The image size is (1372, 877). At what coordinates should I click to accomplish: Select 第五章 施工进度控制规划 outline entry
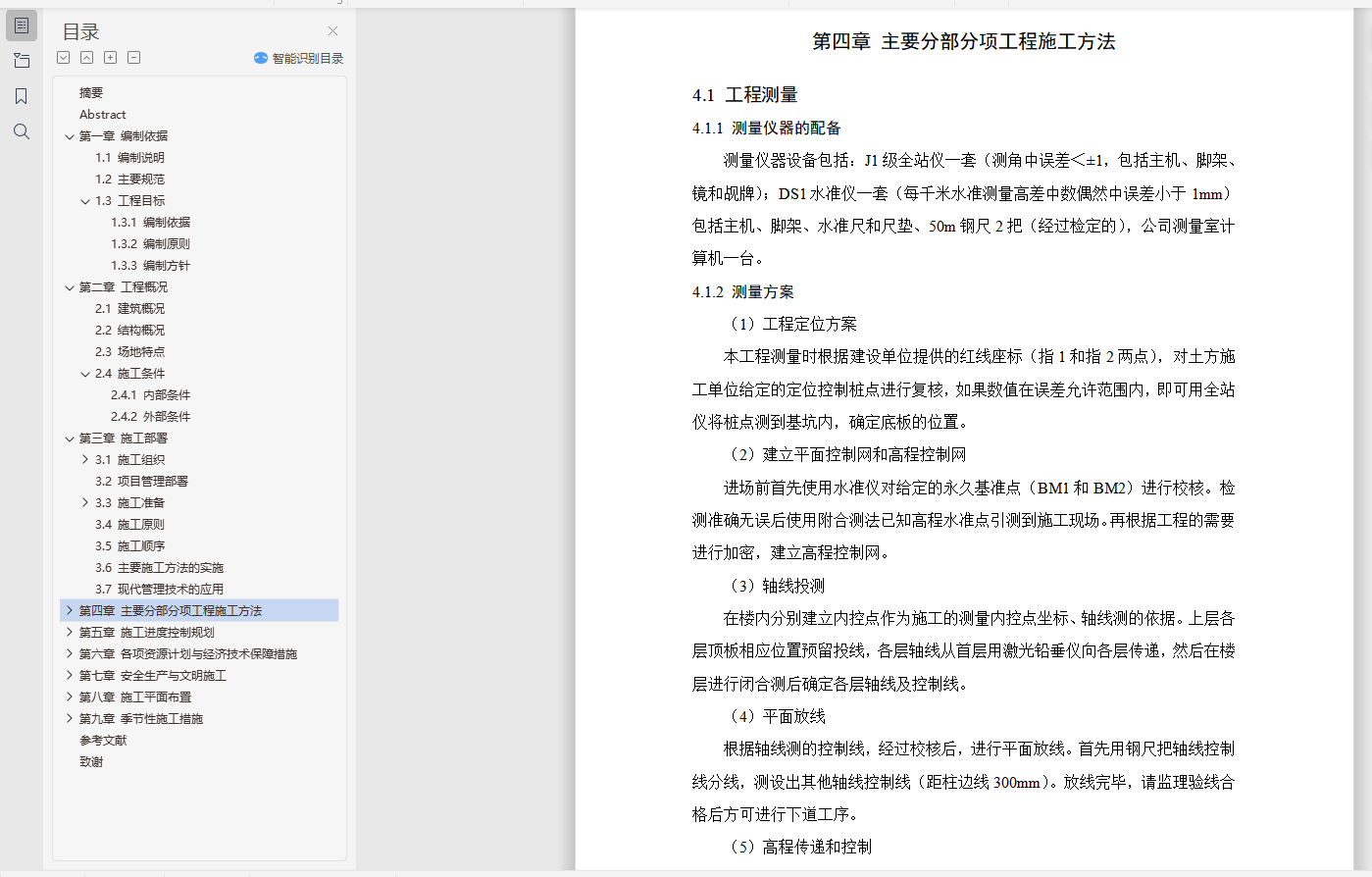(x=147, y=633)
